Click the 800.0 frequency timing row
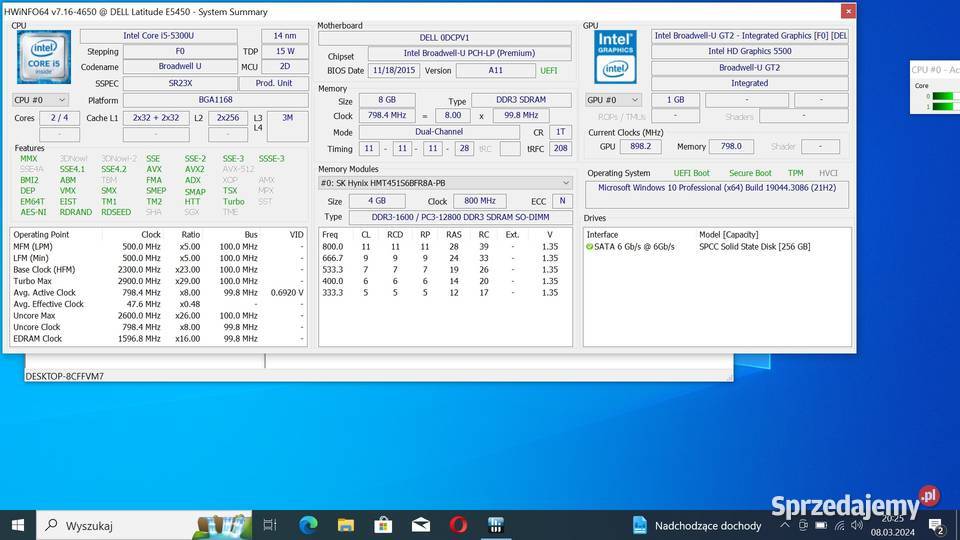Screen dimensions: 960x540 pos(445,247)
